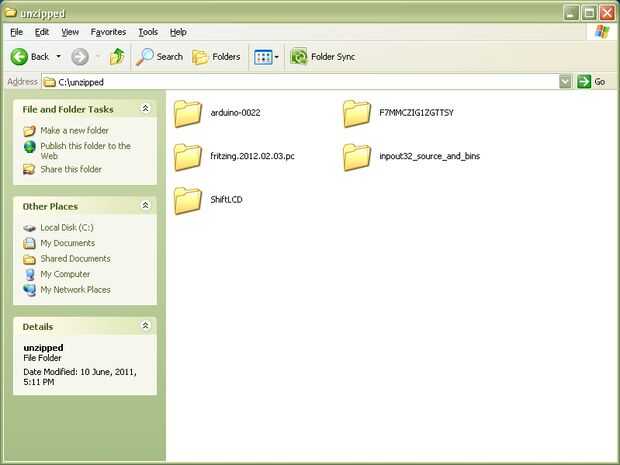Click the green Go arrow icon
Viewport: 620px width, 465px height.
pyautogui.click(x=584, y=82)
